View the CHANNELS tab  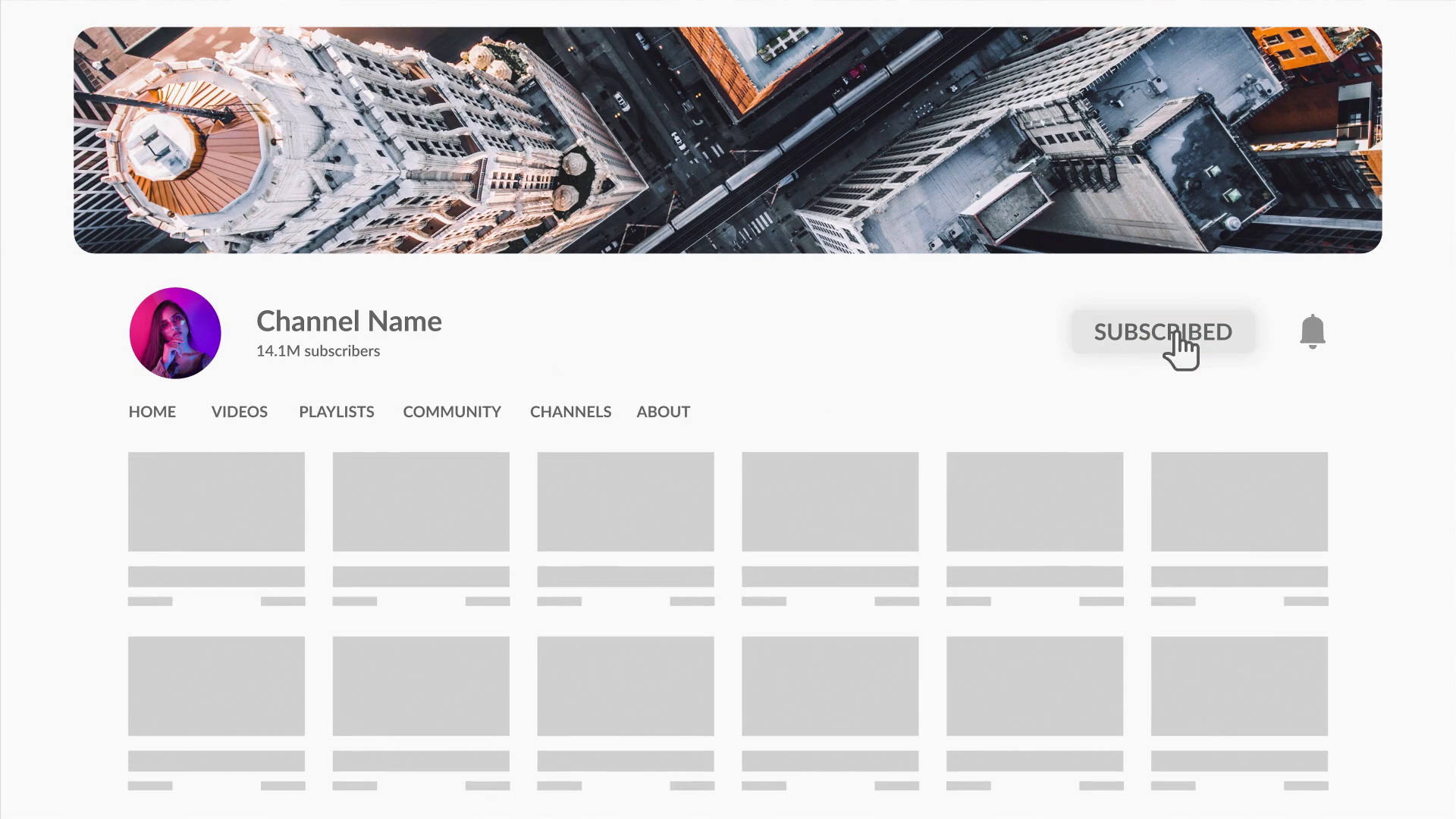pos(570,412)
